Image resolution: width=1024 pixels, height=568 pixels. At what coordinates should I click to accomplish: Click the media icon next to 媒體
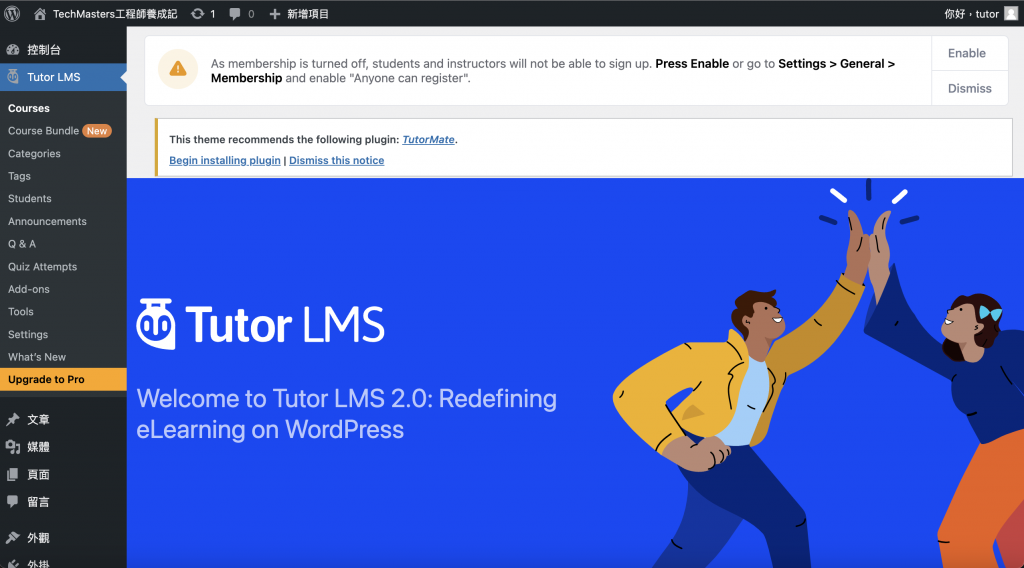point(13,447)
